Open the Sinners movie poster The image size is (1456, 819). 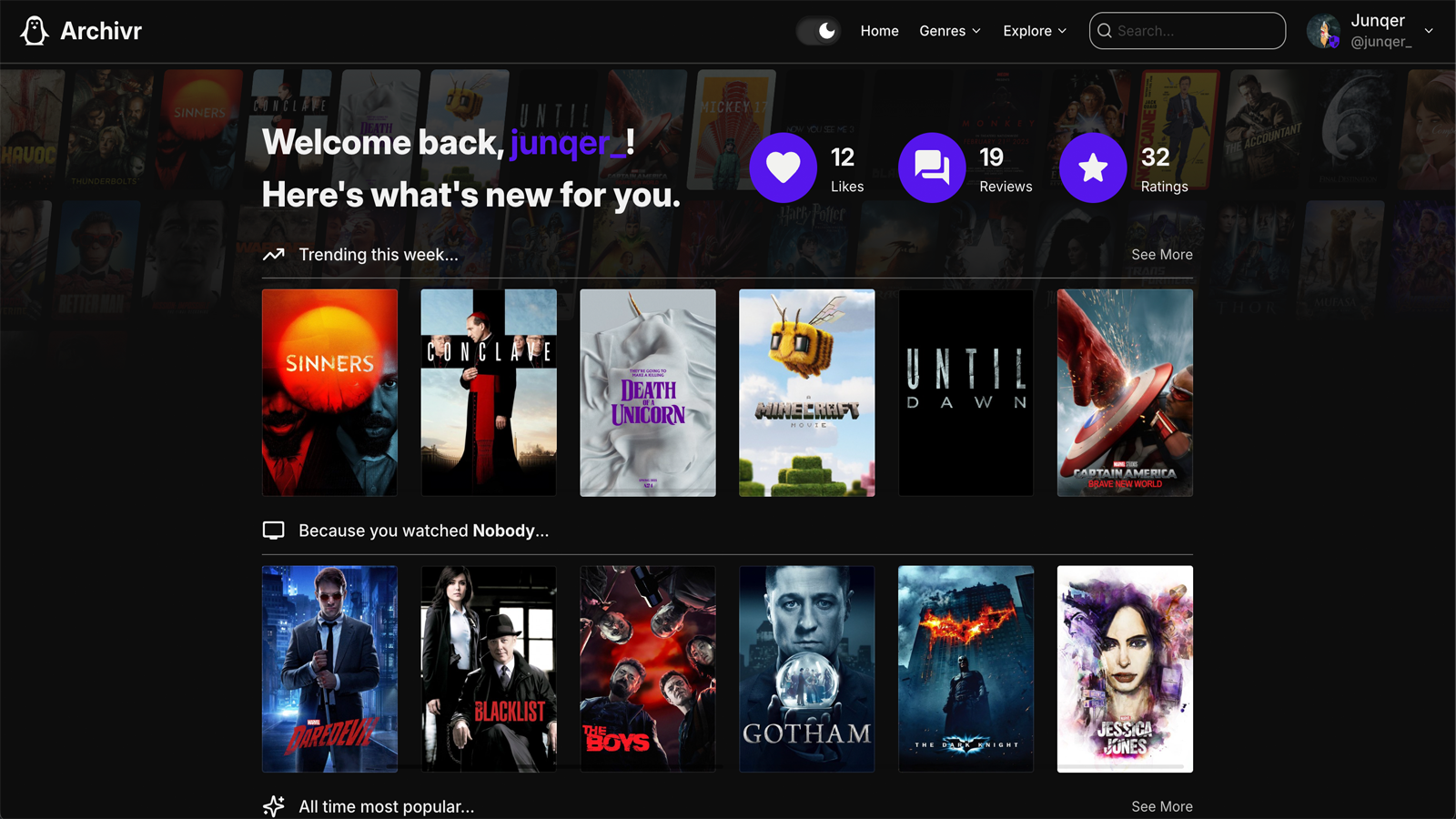pyautogui.click(x=329, y=392)
